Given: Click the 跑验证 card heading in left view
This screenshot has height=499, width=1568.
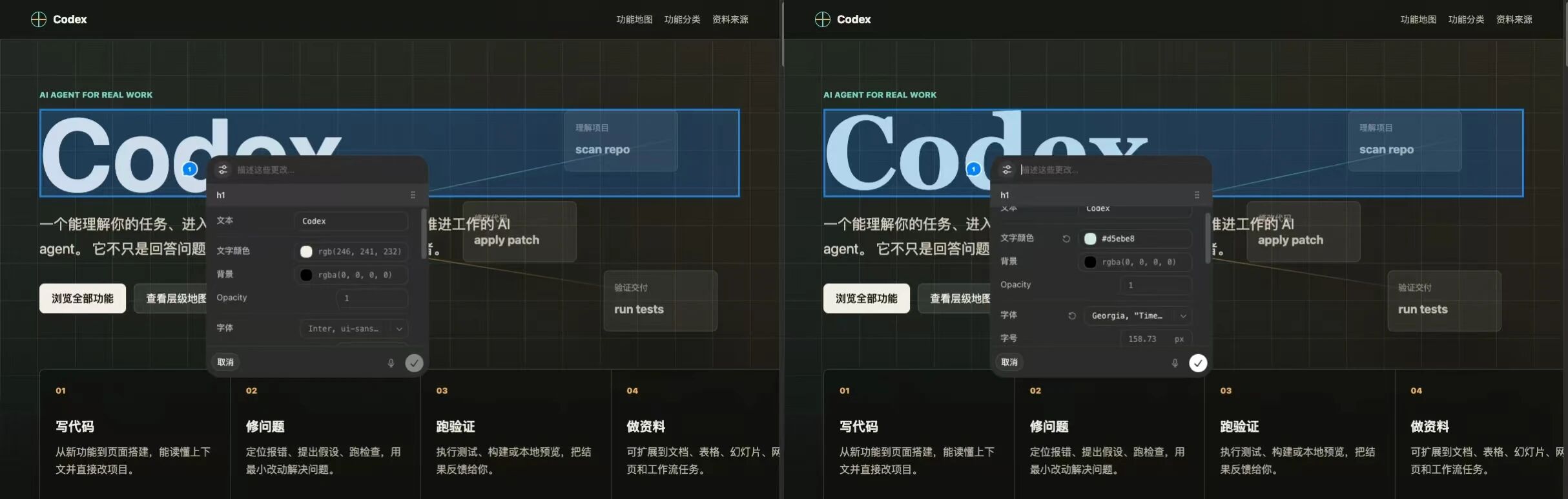Looking at the screenshot, I should 456,427.
